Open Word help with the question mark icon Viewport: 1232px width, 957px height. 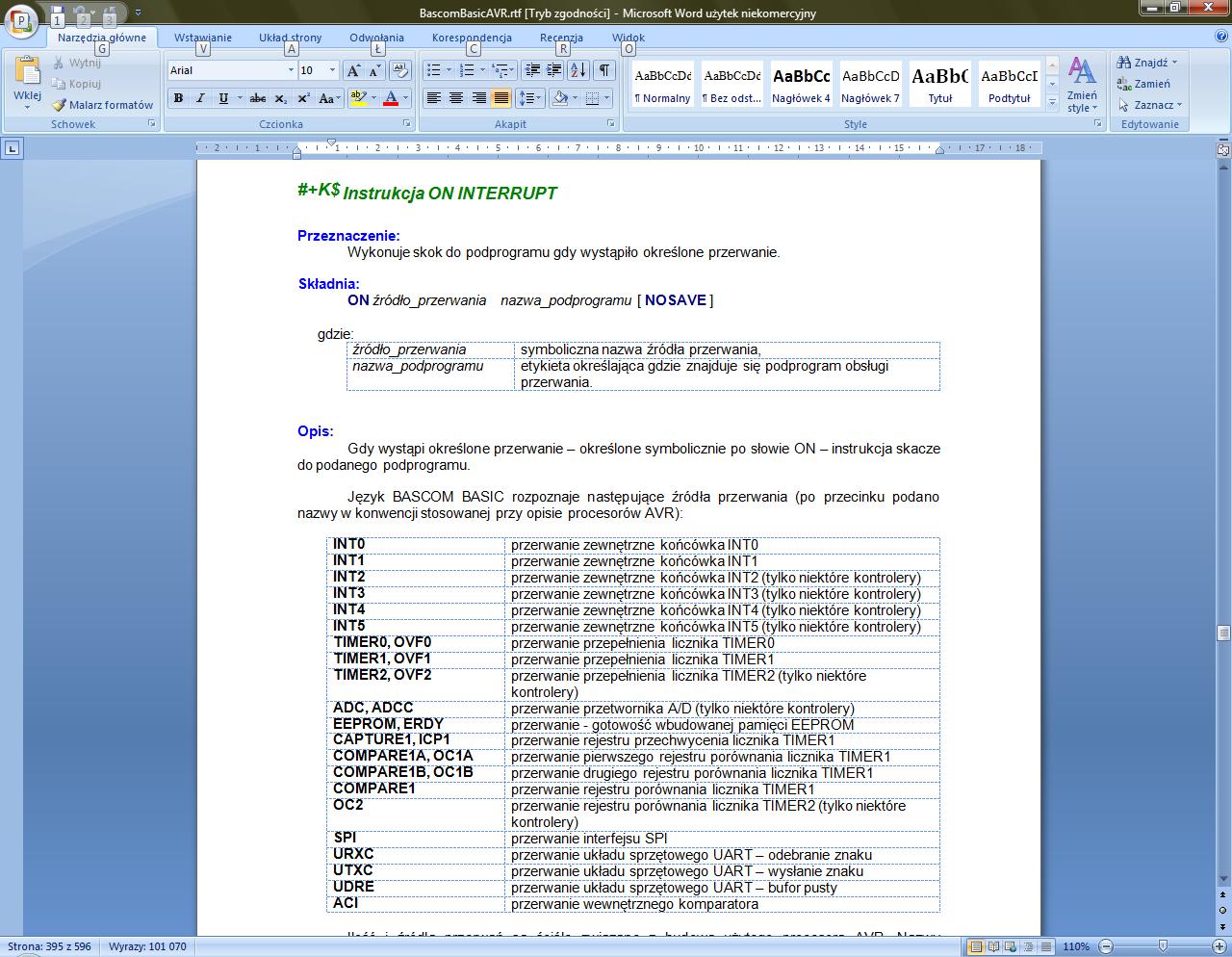[x=1220, y=37]
